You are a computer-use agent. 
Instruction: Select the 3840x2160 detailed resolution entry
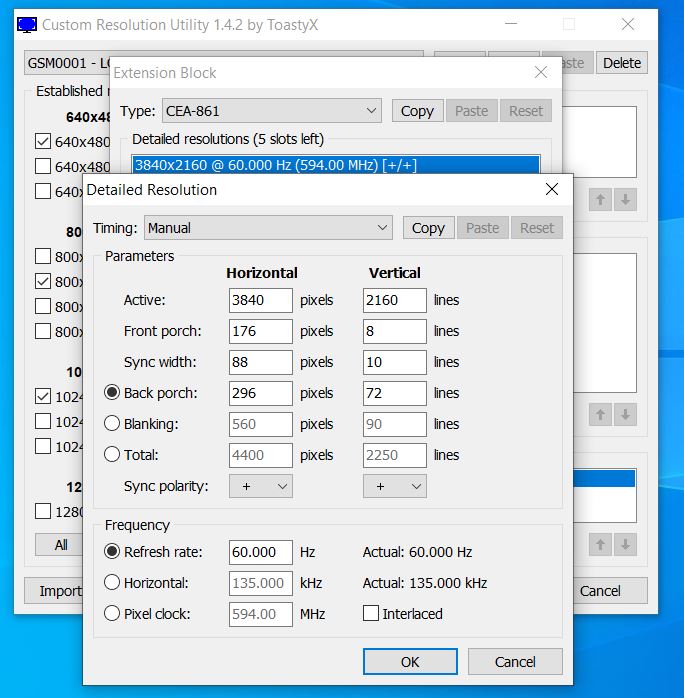335,165
